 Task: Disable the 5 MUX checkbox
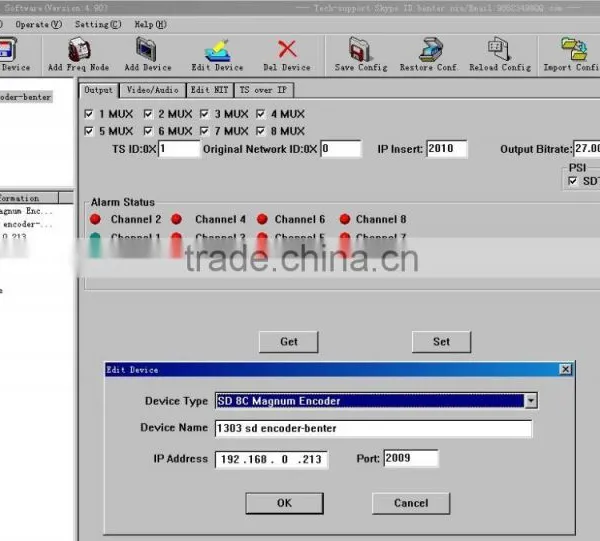[x=89, y=131]
